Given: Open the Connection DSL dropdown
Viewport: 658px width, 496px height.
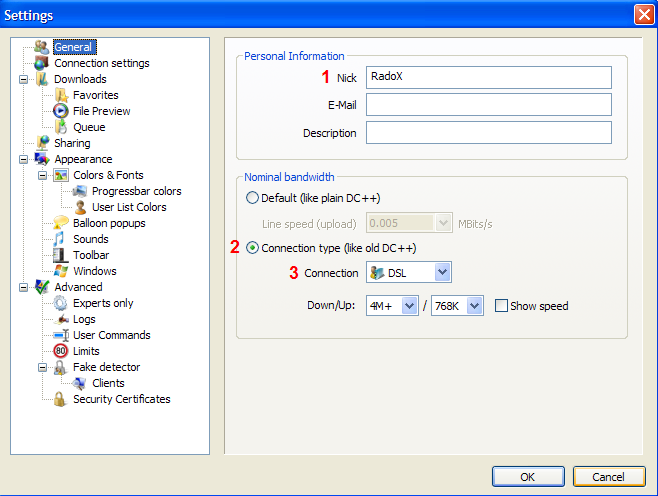Looking at the screenshot, I should click(442, 273).
